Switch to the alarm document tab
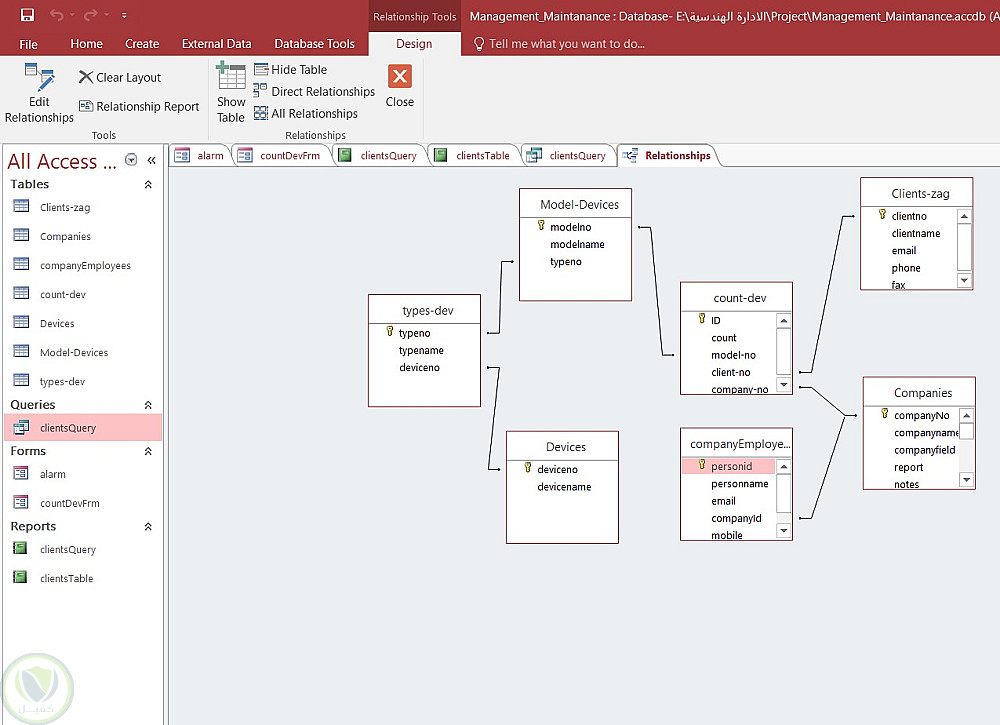Image resolution: width=1000 pixels, height=725 pixels. pos(200,156)
